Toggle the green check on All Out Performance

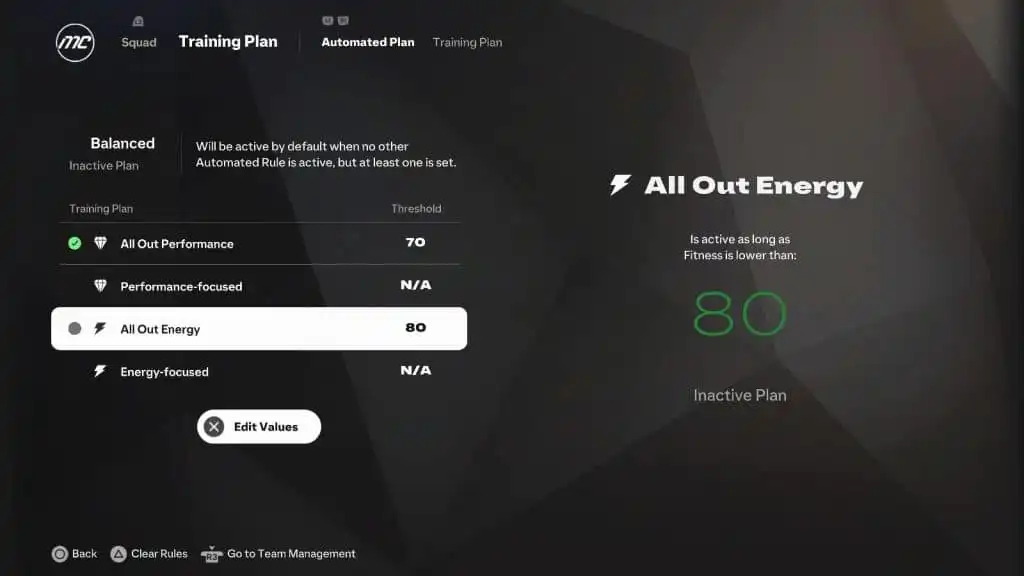(x=74, y=243)
